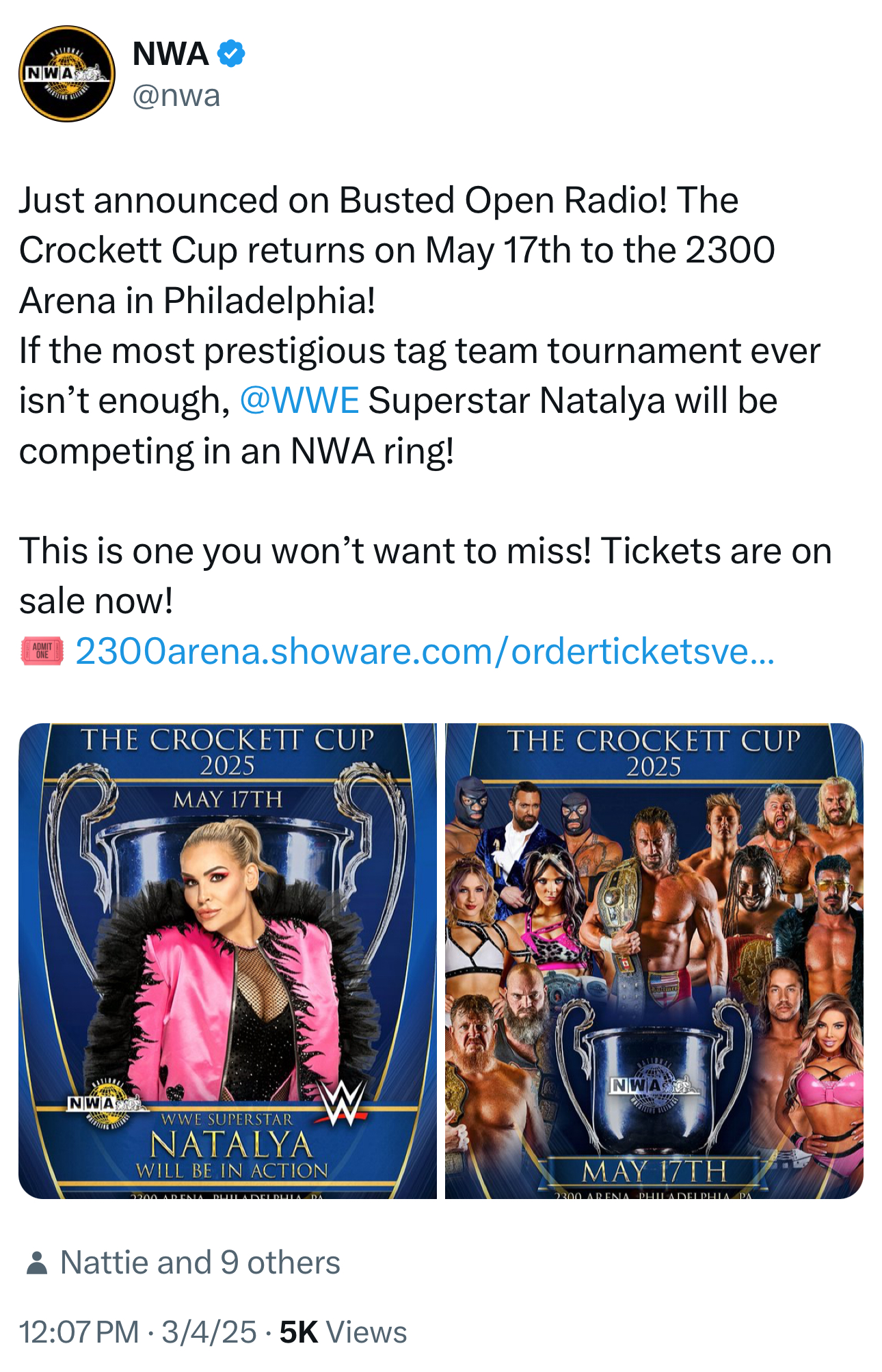The height and width of the screenshot is (1372, 882).
Task: Click the WWE logo on Natalya poster
Action: 343,1102
